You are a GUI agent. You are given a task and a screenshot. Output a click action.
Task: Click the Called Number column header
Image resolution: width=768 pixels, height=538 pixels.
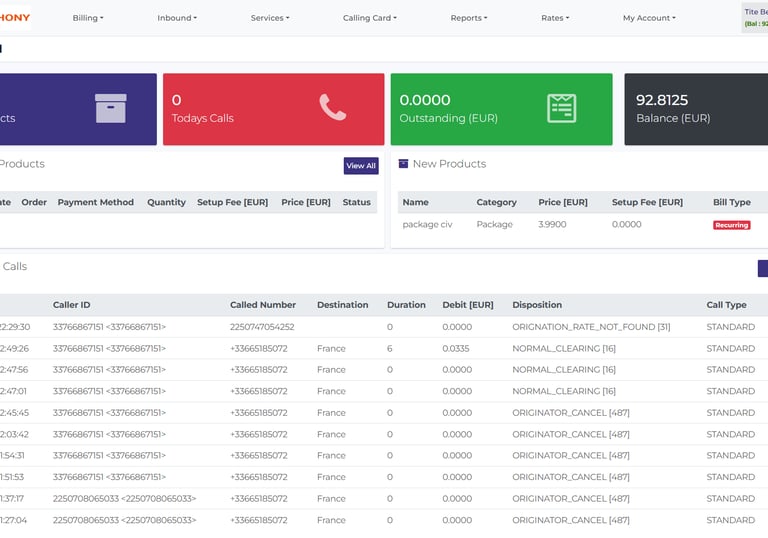pos(263,305)
